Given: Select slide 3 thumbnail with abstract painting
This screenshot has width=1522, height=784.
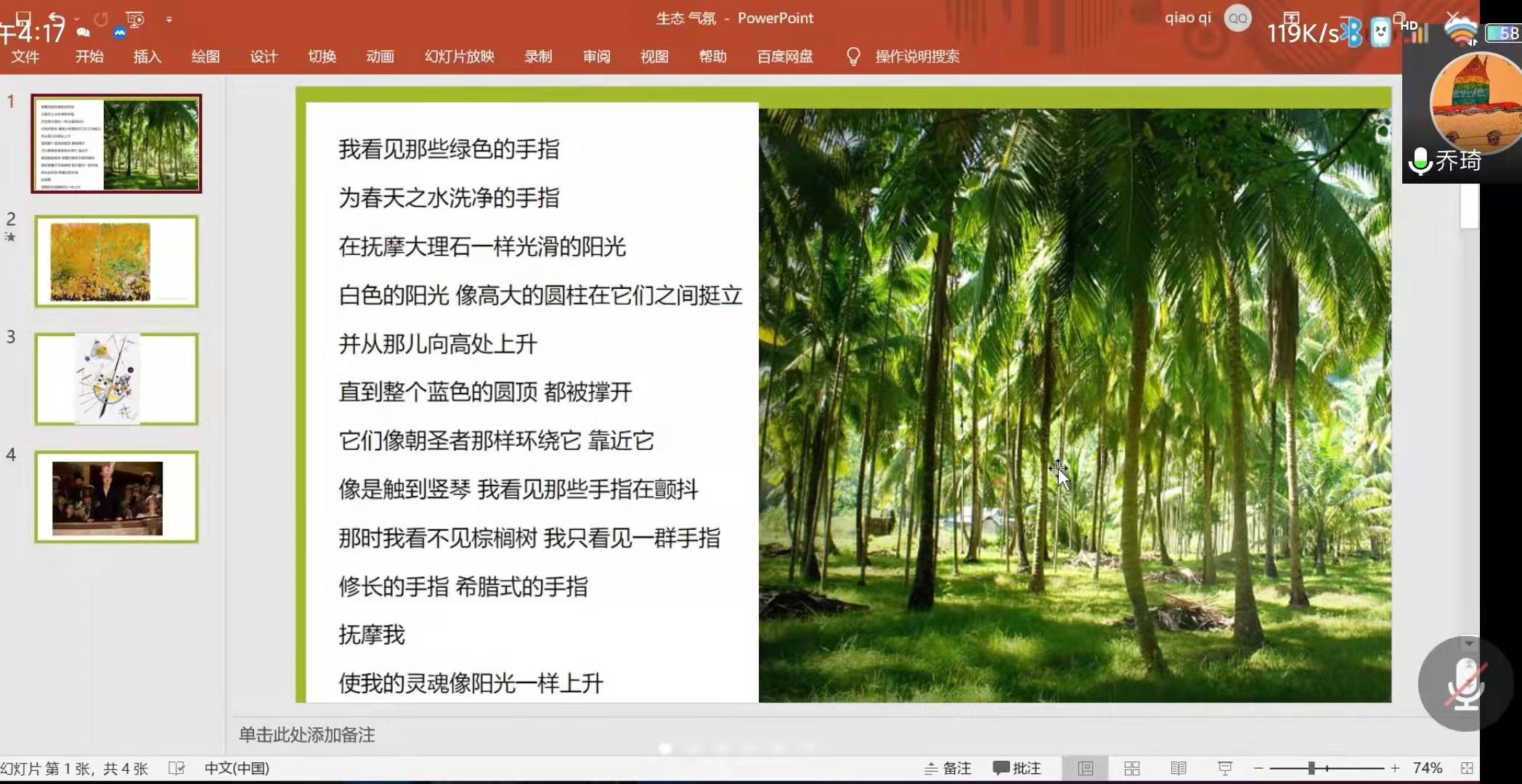Looking at the screenshot, I should coord(116,379).
